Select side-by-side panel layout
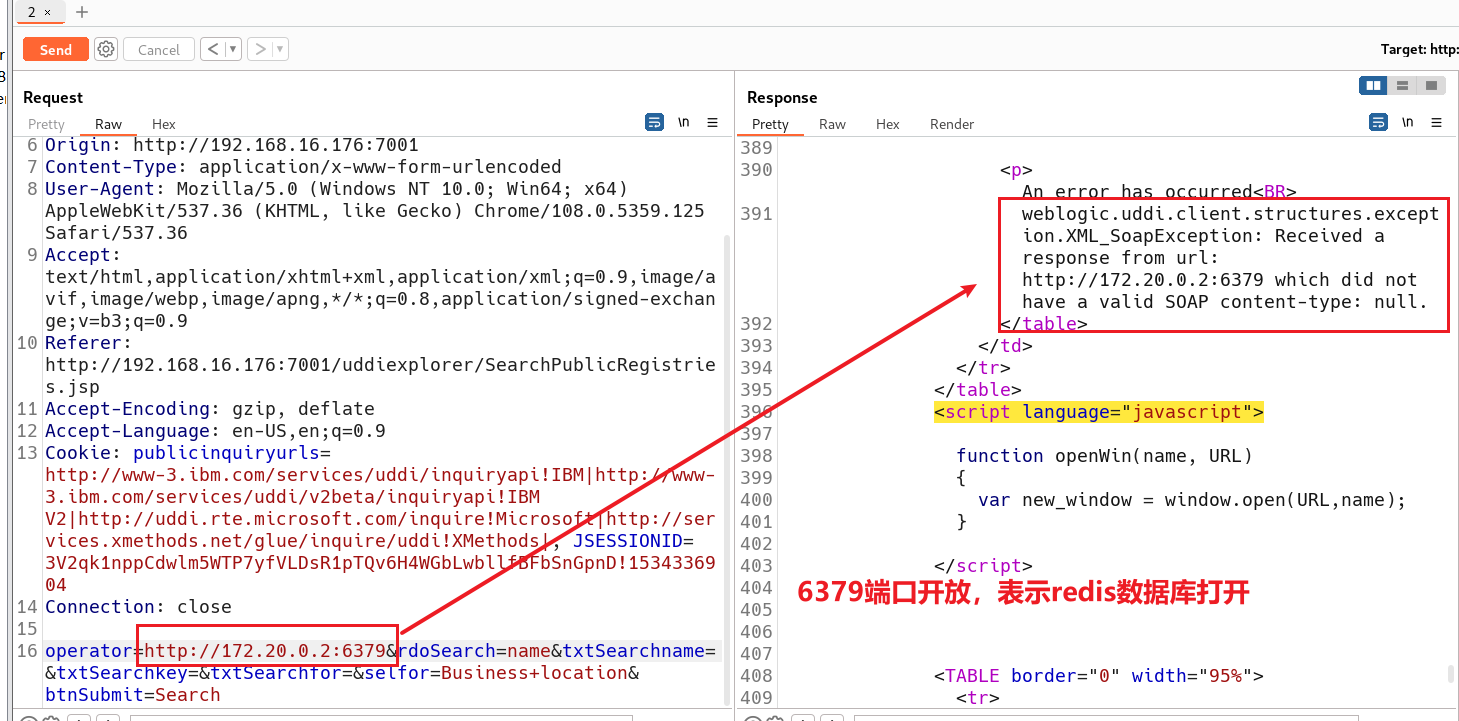 pos(1374,86)
